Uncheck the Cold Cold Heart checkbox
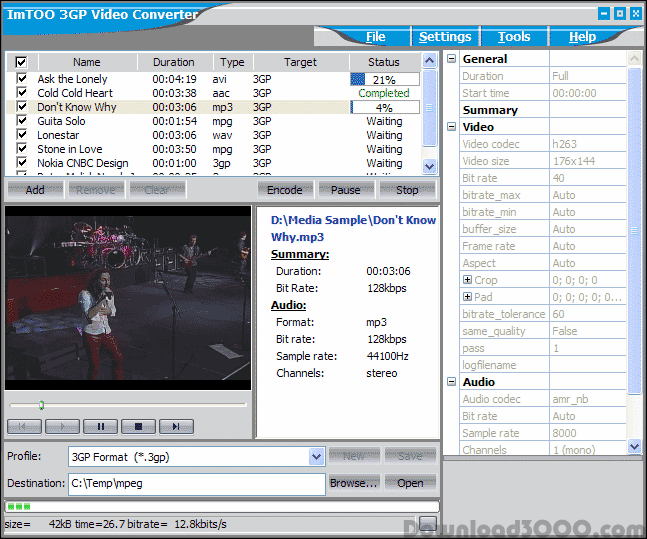Viewport: 647px width, 539px height. coord(21,92)
